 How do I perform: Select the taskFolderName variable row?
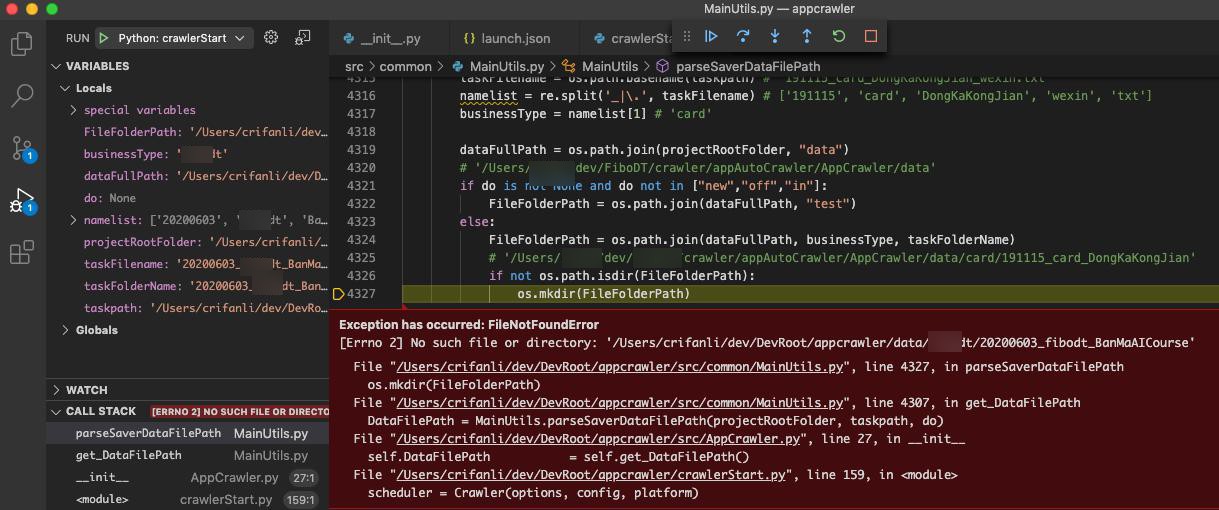pyautogui.click(x=187, y=286)
